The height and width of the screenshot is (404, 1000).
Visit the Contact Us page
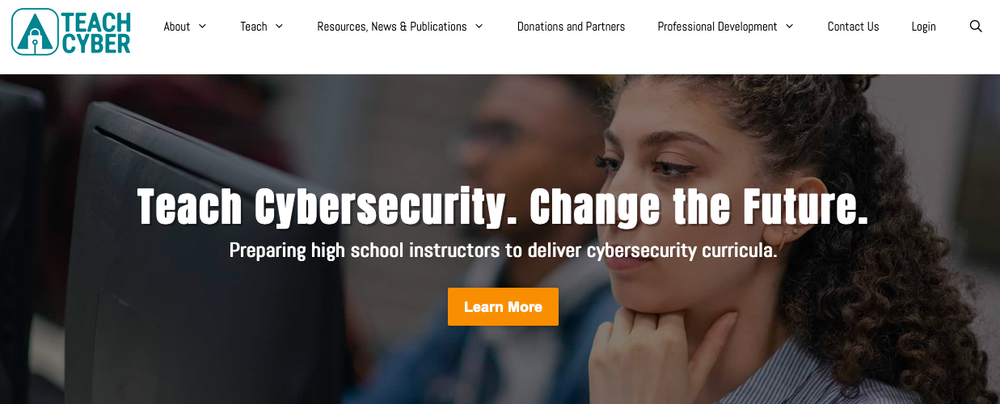[853, 27]
